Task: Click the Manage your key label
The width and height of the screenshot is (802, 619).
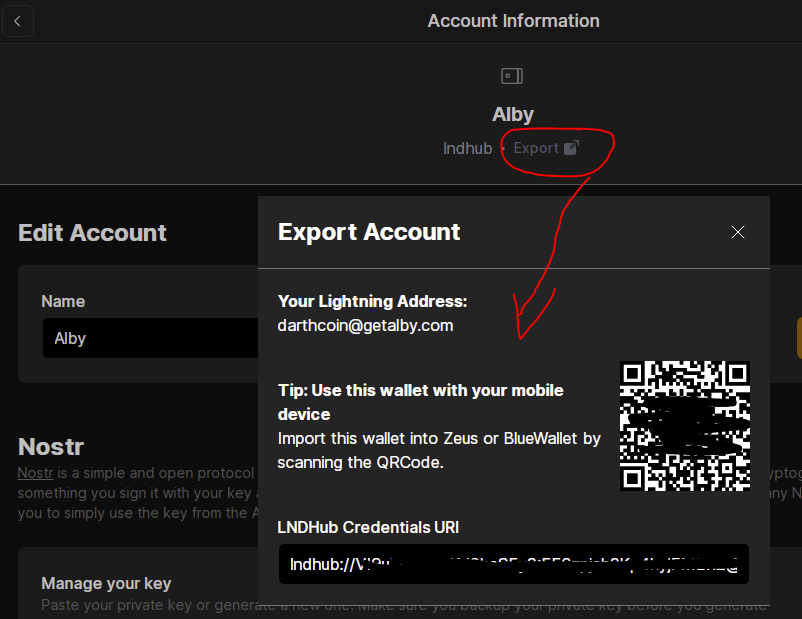Action: [x=106, y=583]
